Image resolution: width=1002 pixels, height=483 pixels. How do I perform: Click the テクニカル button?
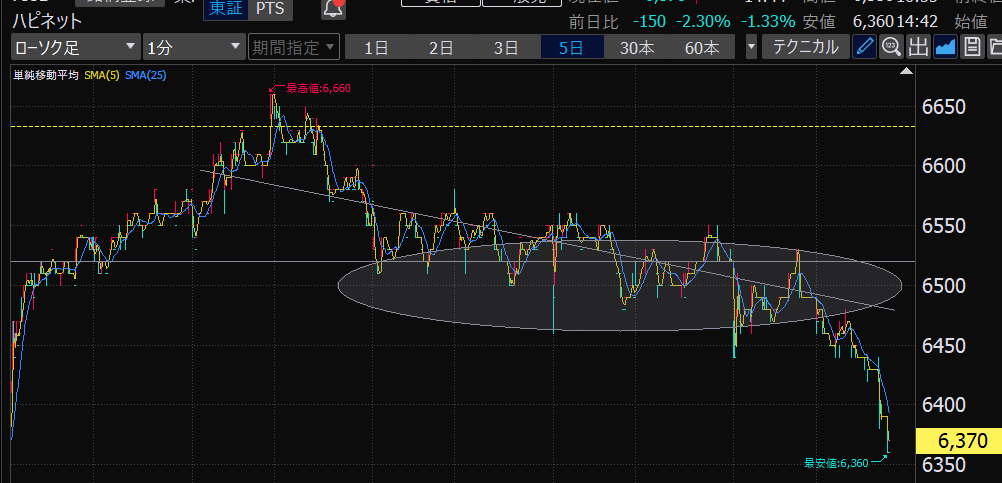(806, 47)
